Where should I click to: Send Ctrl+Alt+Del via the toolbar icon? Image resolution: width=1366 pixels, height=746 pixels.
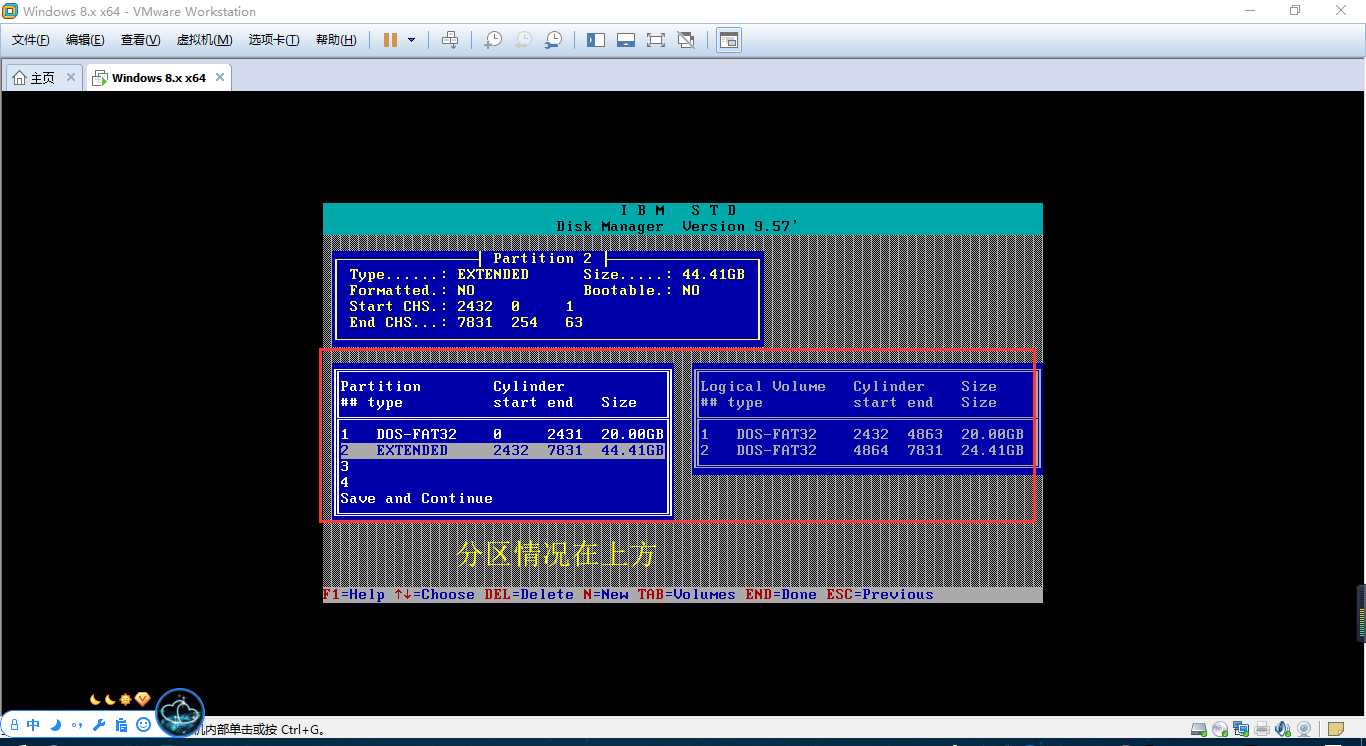tap(450, 40)
